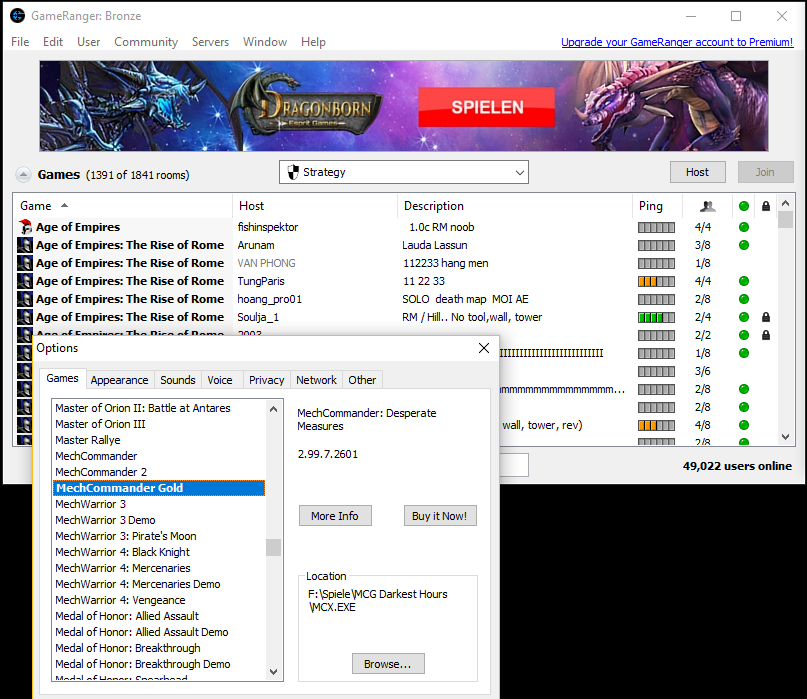
Task: Open the User menu
Action: point(89,42)
